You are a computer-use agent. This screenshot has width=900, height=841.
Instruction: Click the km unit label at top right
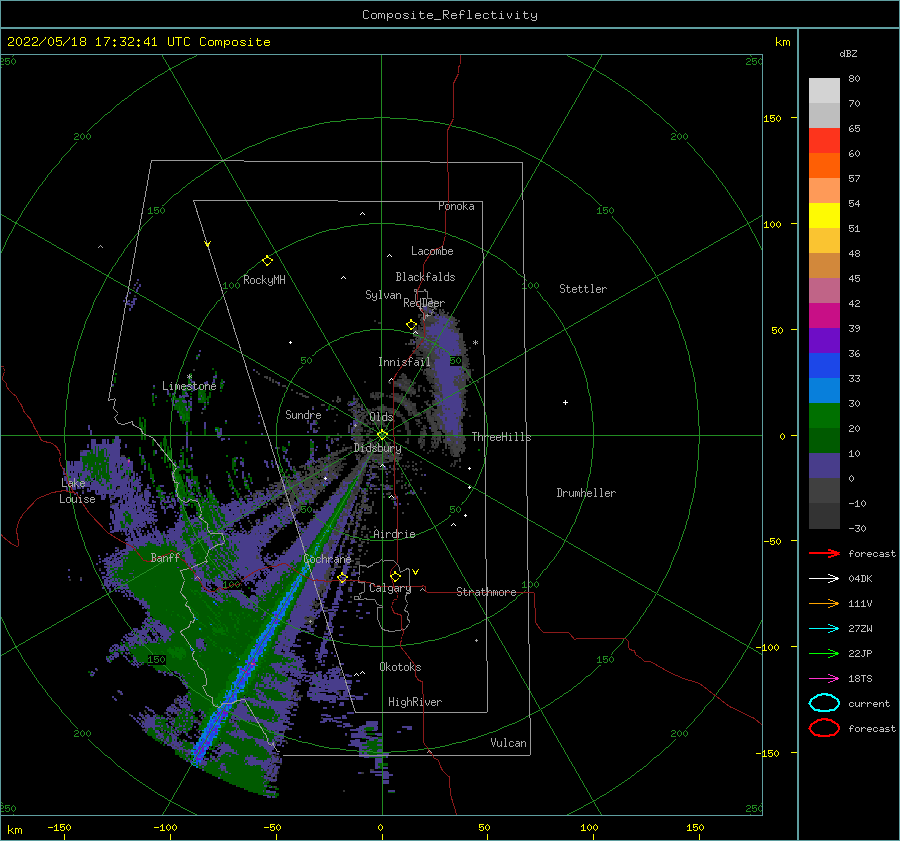point(782,42)
